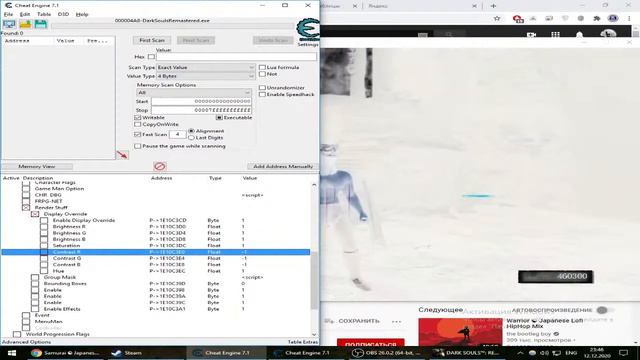640x360 pixels.
Task: Enable the Lua formula checkbox
Action: pyautogui.click(x=262, y=67)
